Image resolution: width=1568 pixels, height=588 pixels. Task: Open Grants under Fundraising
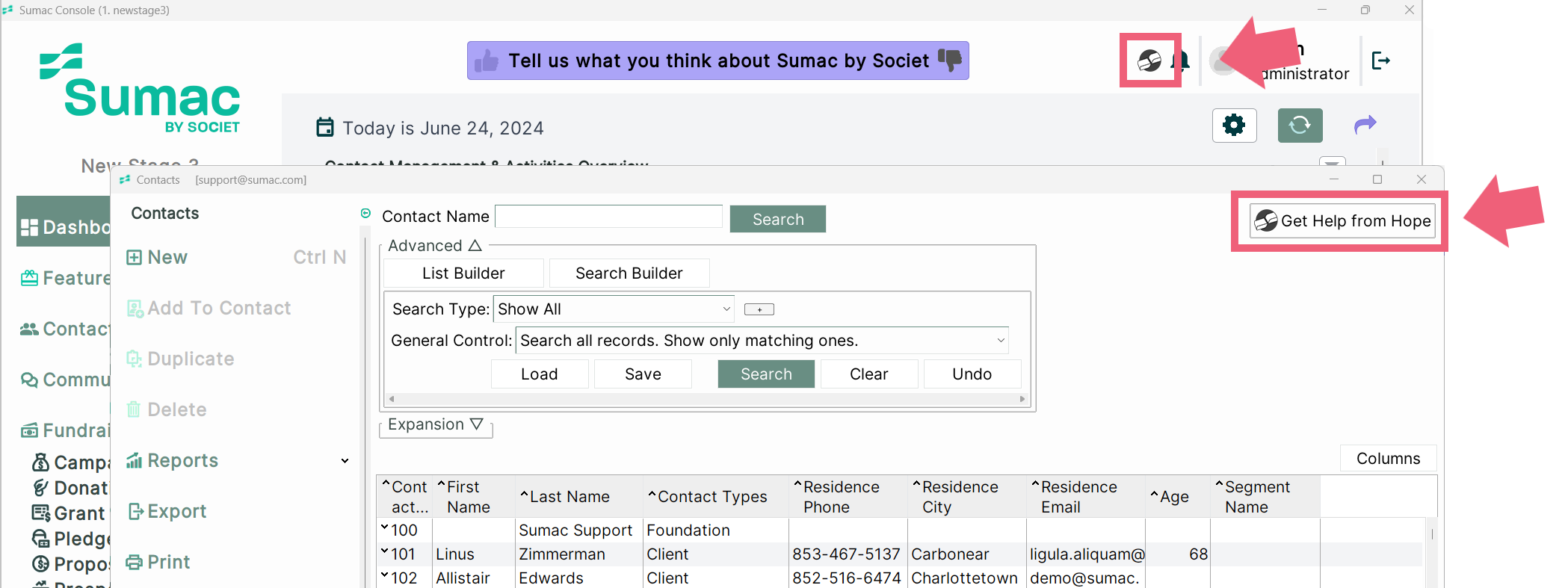coord(70,513)
